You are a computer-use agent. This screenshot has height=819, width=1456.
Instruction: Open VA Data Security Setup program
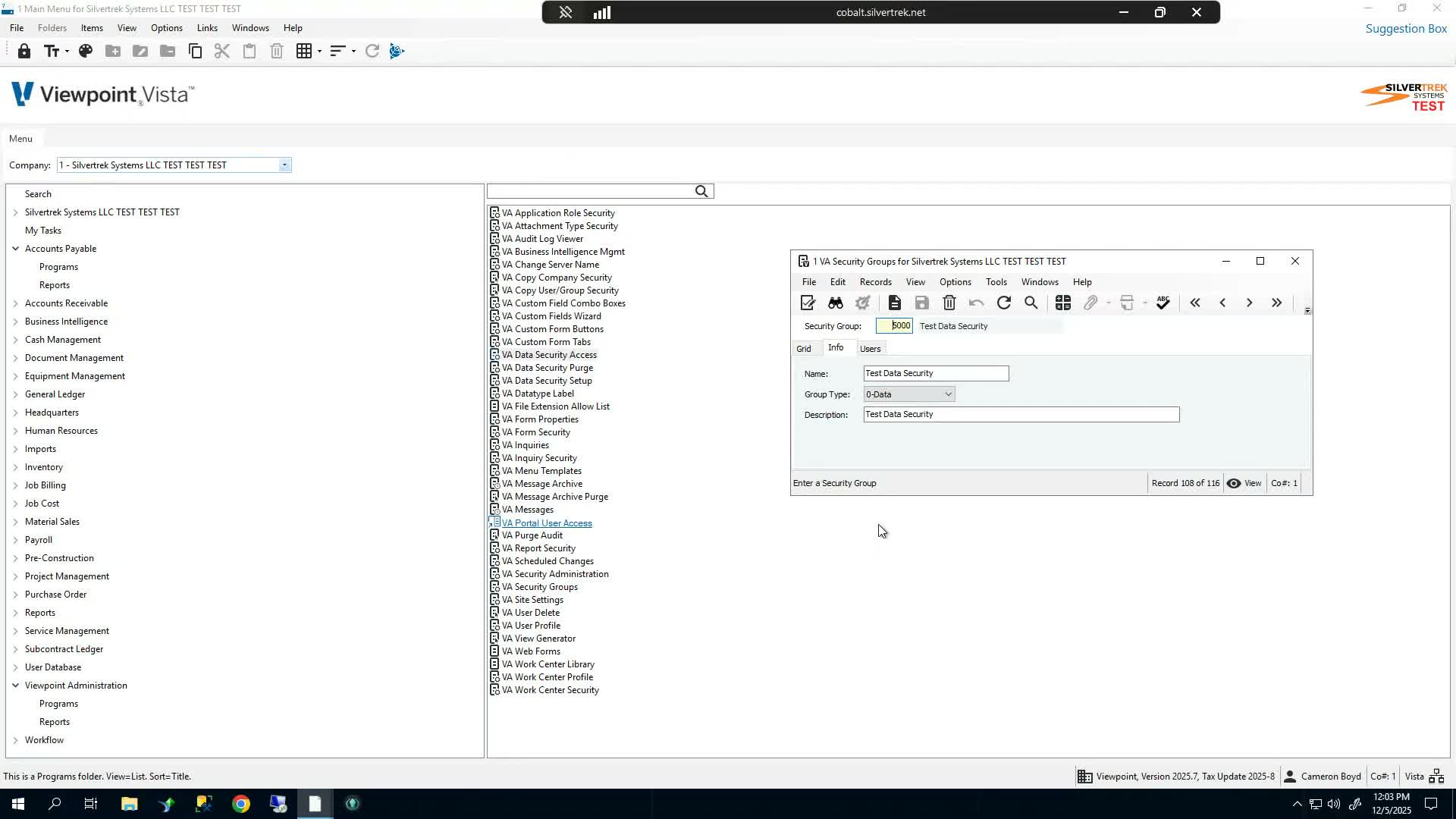[x=547, y=381]
